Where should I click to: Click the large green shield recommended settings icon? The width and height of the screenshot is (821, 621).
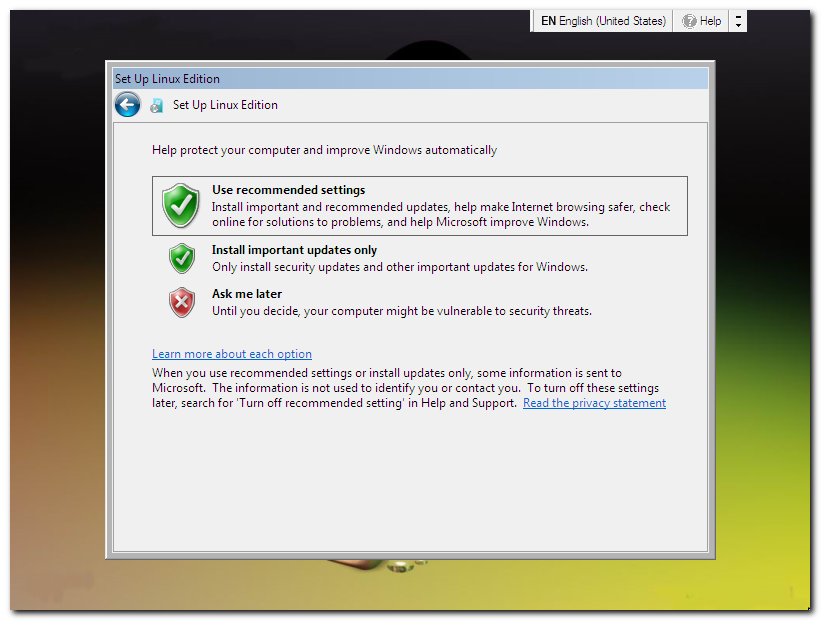point(181,206)
